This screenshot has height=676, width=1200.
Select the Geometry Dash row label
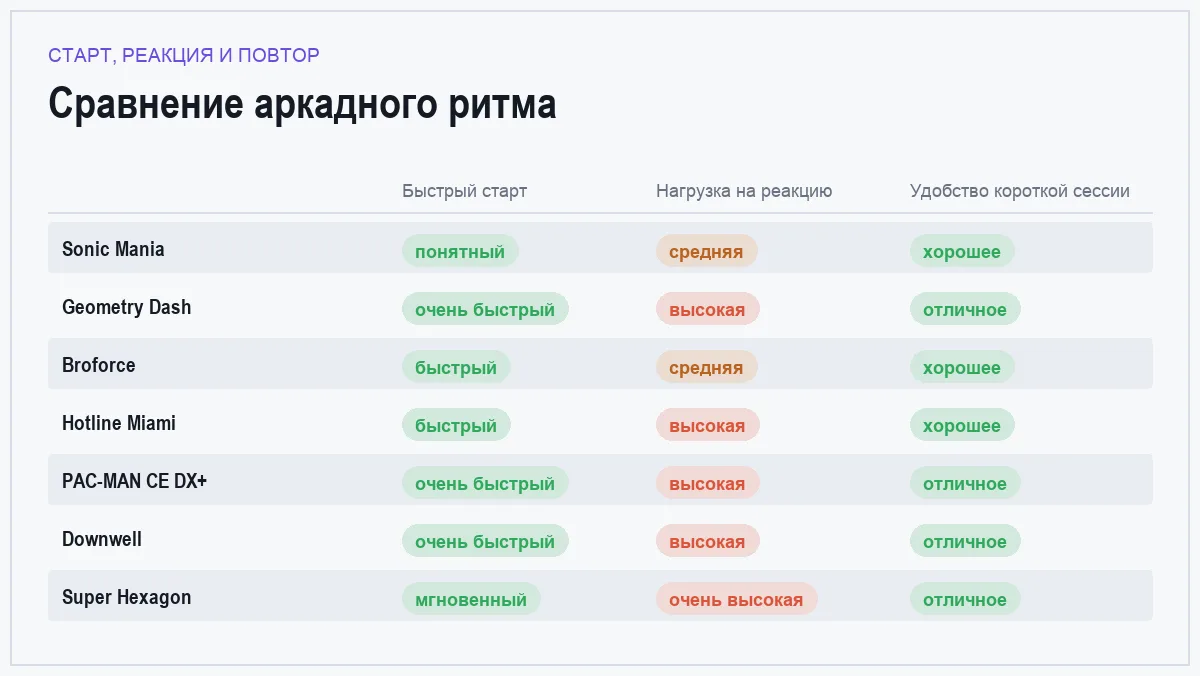tap(126, 307)
